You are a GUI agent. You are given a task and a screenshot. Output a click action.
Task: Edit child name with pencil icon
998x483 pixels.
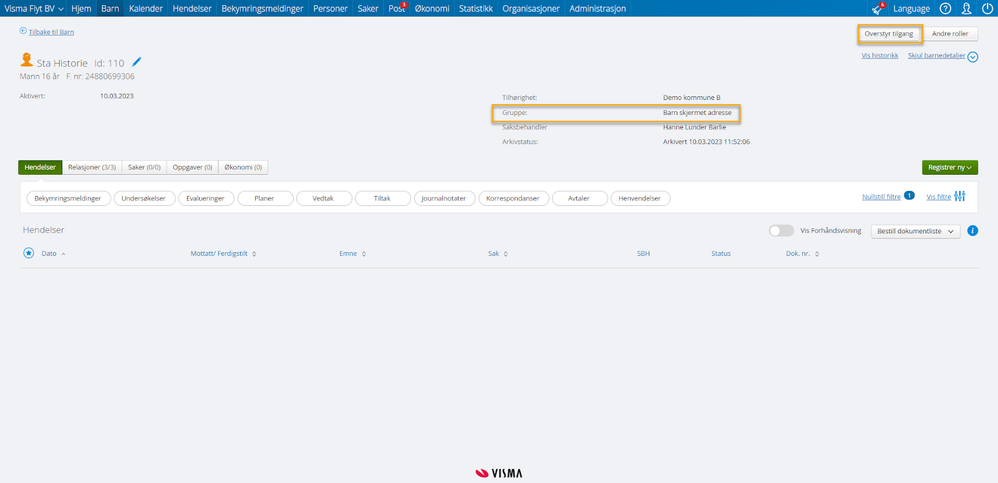tap(136, 62)
